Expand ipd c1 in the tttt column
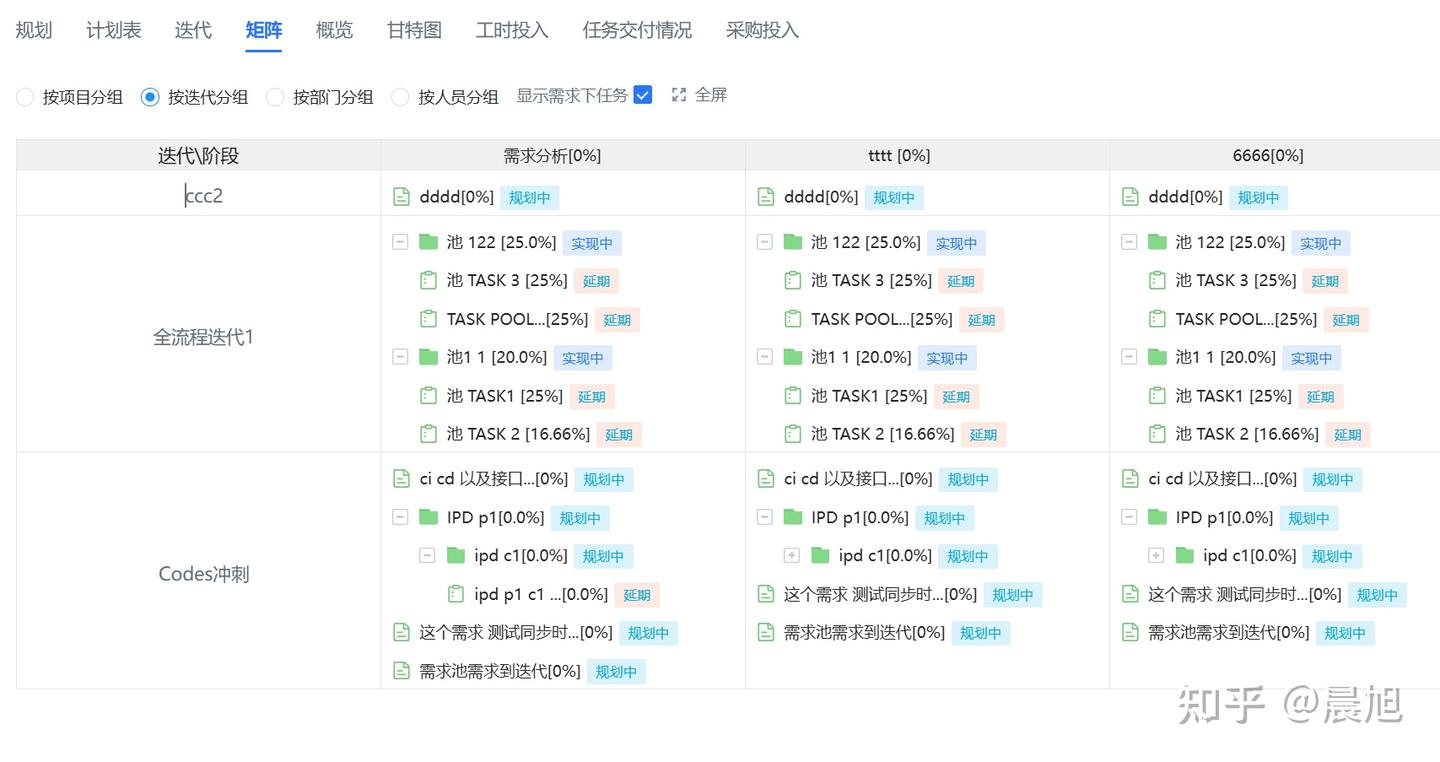This screenshot has height=762, width=1440. (792, 555)
